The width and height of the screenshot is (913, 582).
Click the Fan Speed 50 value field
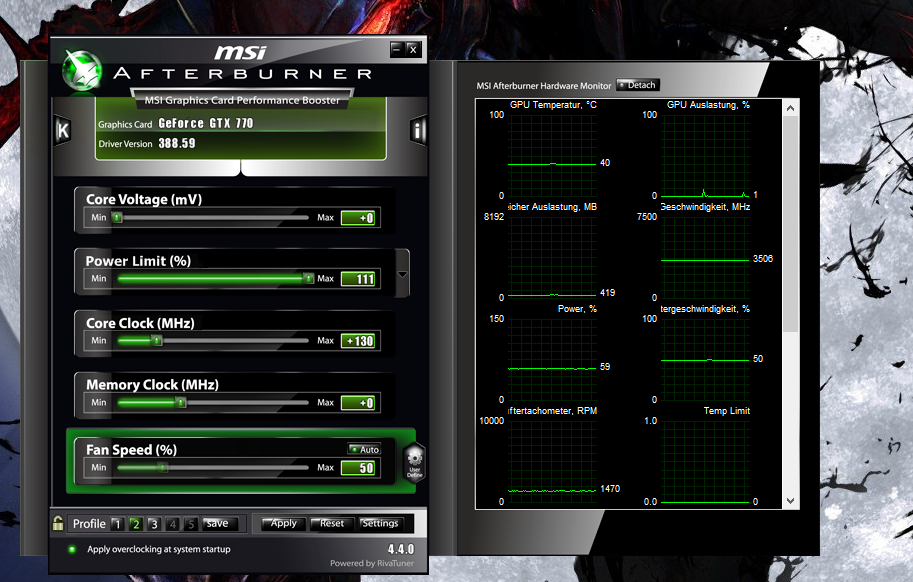tap(358, 467)
